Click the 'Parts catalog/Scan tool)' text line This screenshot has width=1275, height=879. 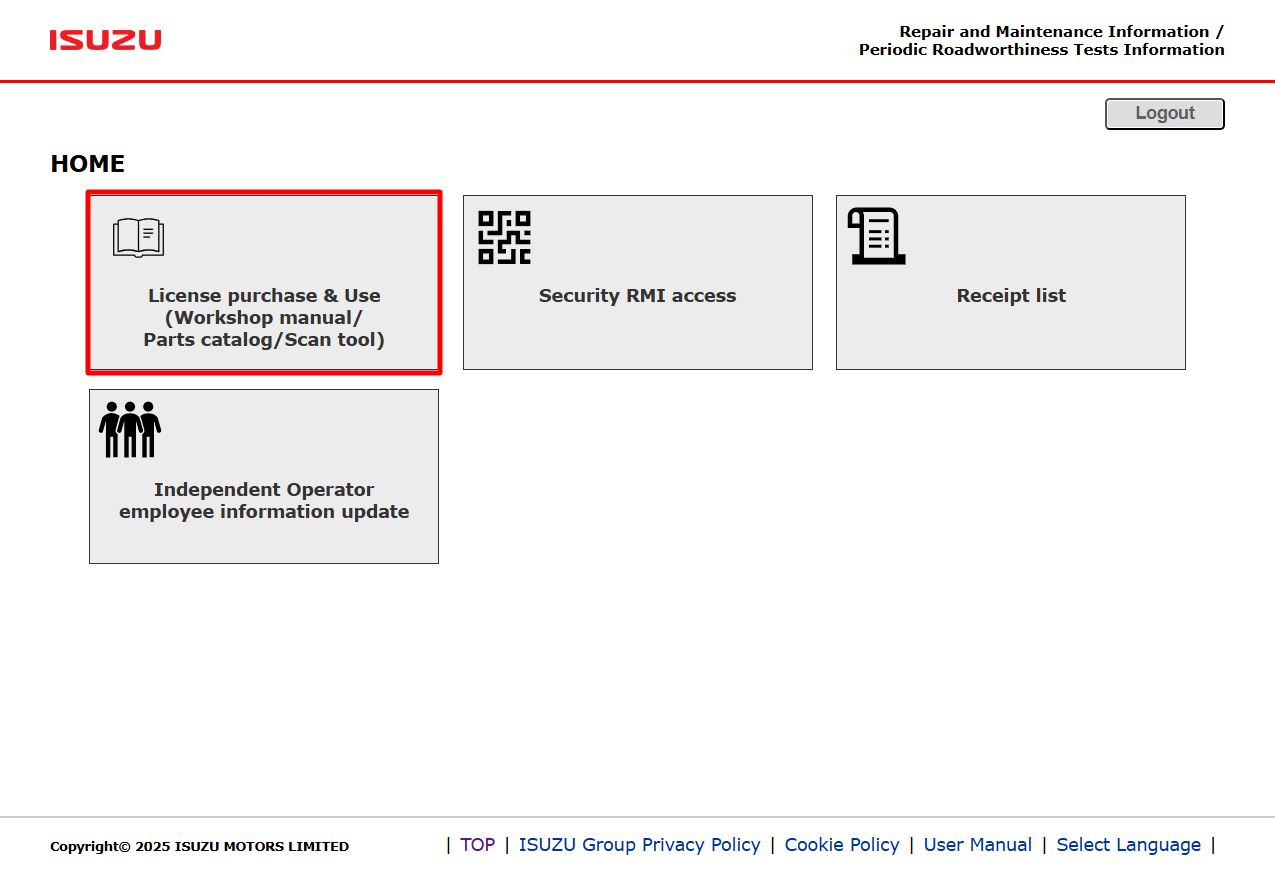[x=264, y=340]
